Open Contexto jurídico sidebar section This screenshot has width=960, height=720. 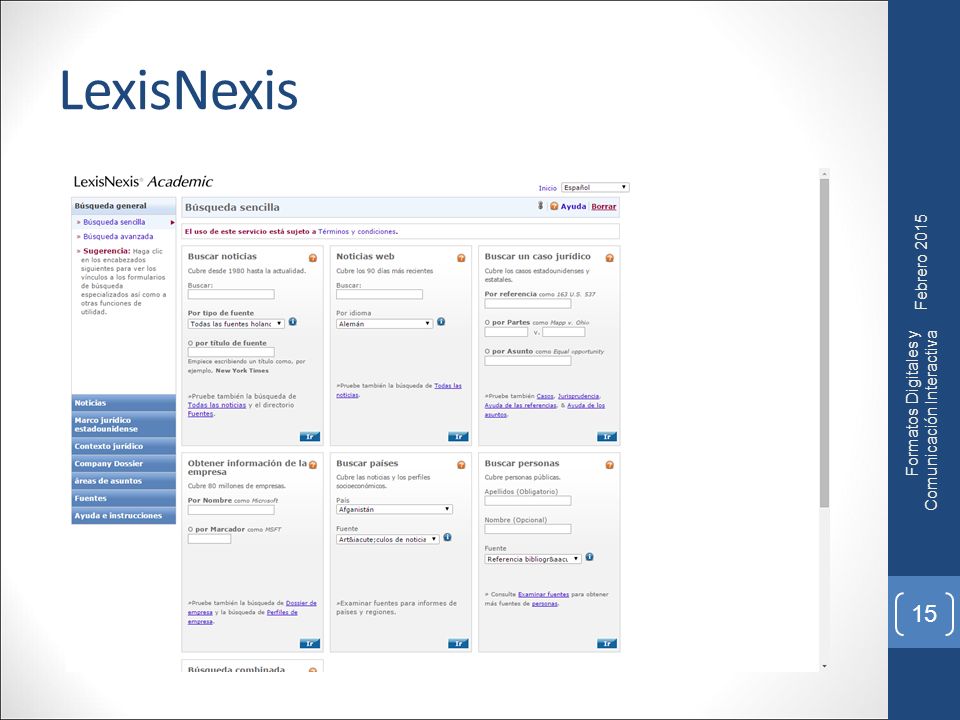[124, 446]
